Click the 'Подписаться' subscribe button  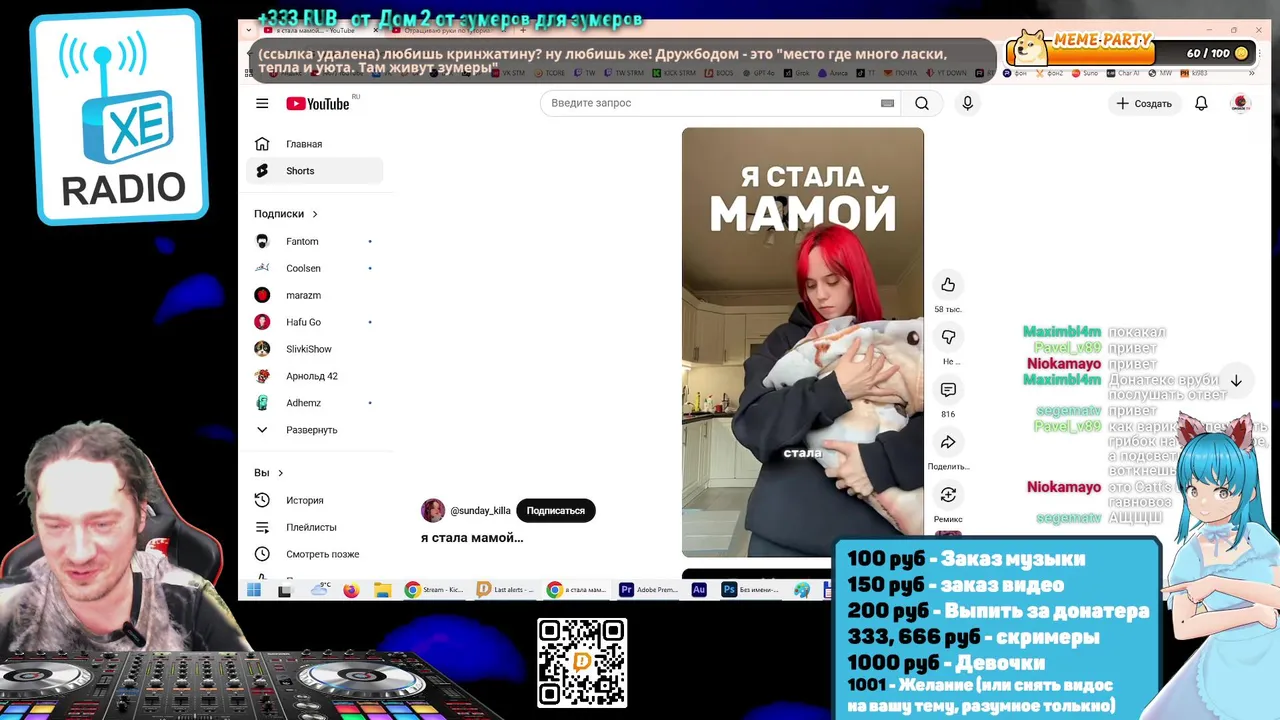pos(555,510)
